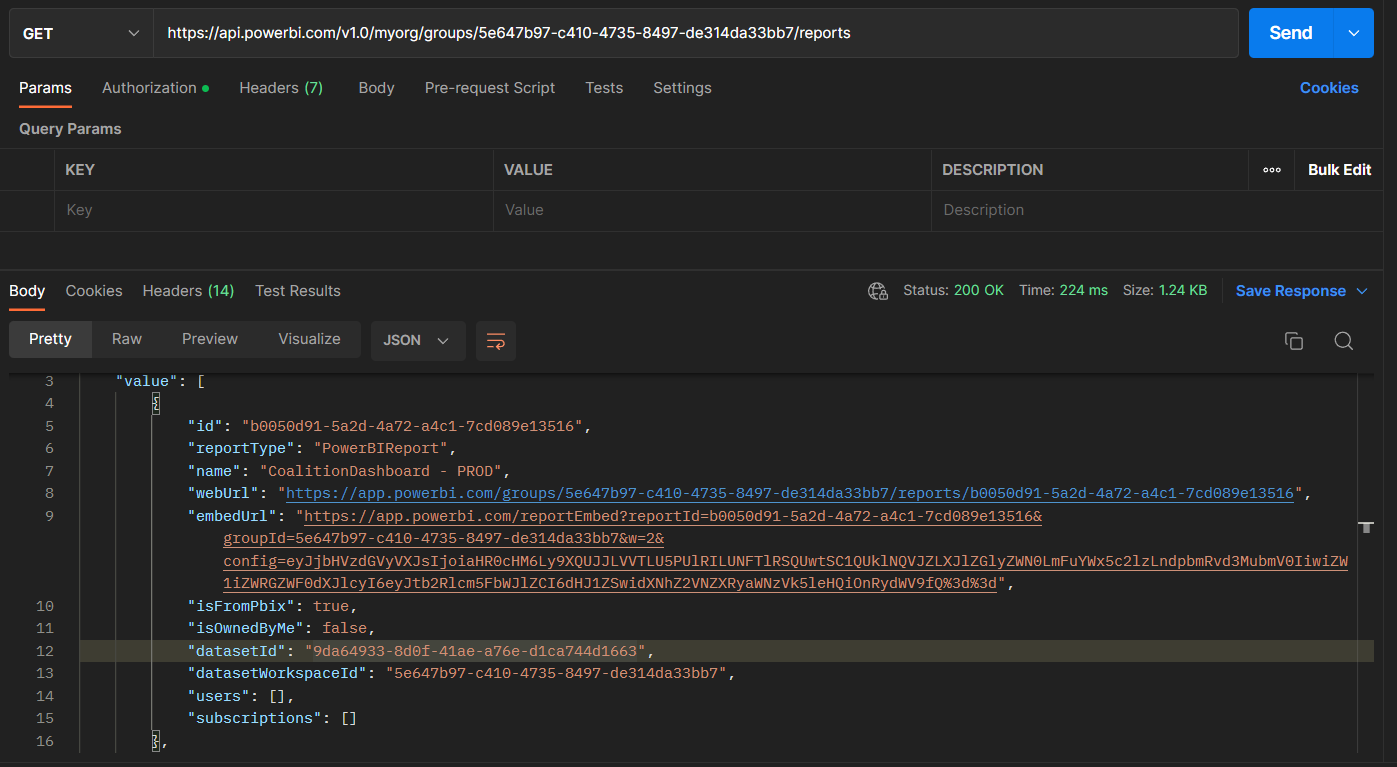Click the isFromPbix true value
Image resolution: width=1397 pixels, height=767 pixels.
331,606
